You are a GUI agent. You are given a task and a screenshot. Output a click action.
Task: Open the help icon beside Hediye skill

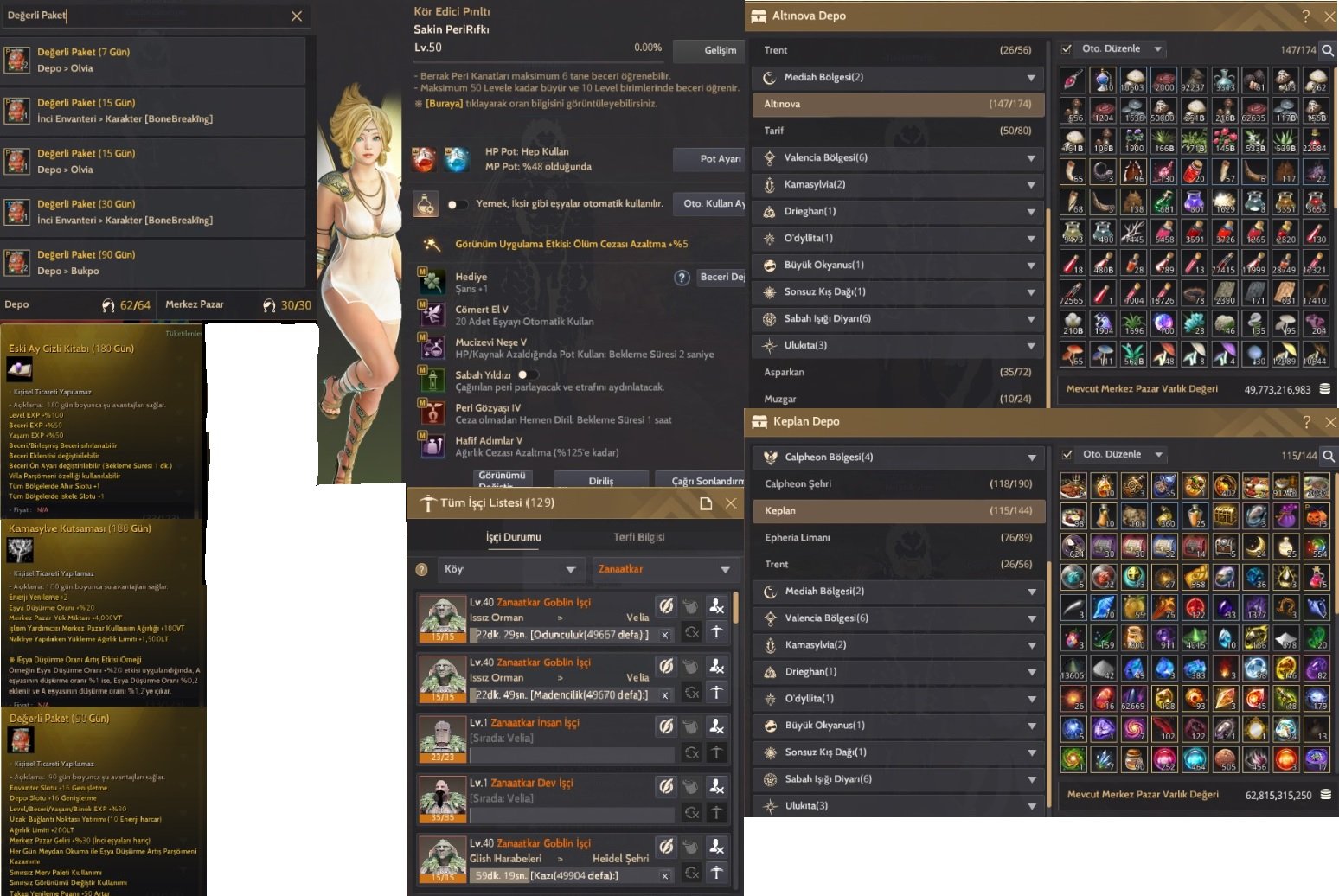coord(682,278)
